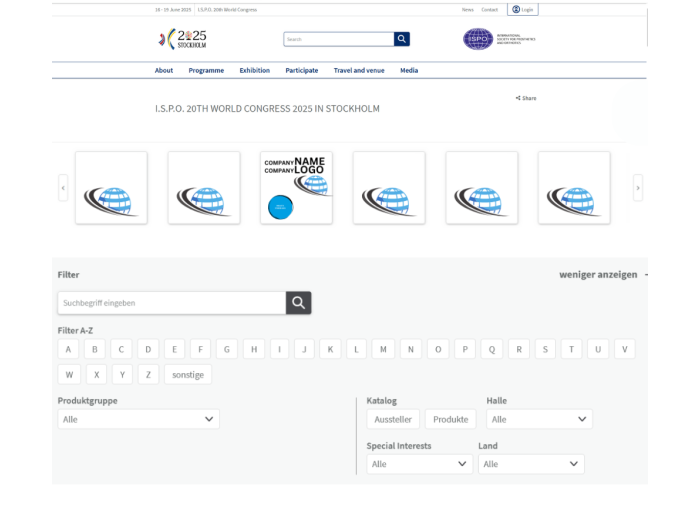Select the COMPANY NAME LOGO exhibitor thumbnail
This screenshot has width=700, height=520.
(296, 187)
